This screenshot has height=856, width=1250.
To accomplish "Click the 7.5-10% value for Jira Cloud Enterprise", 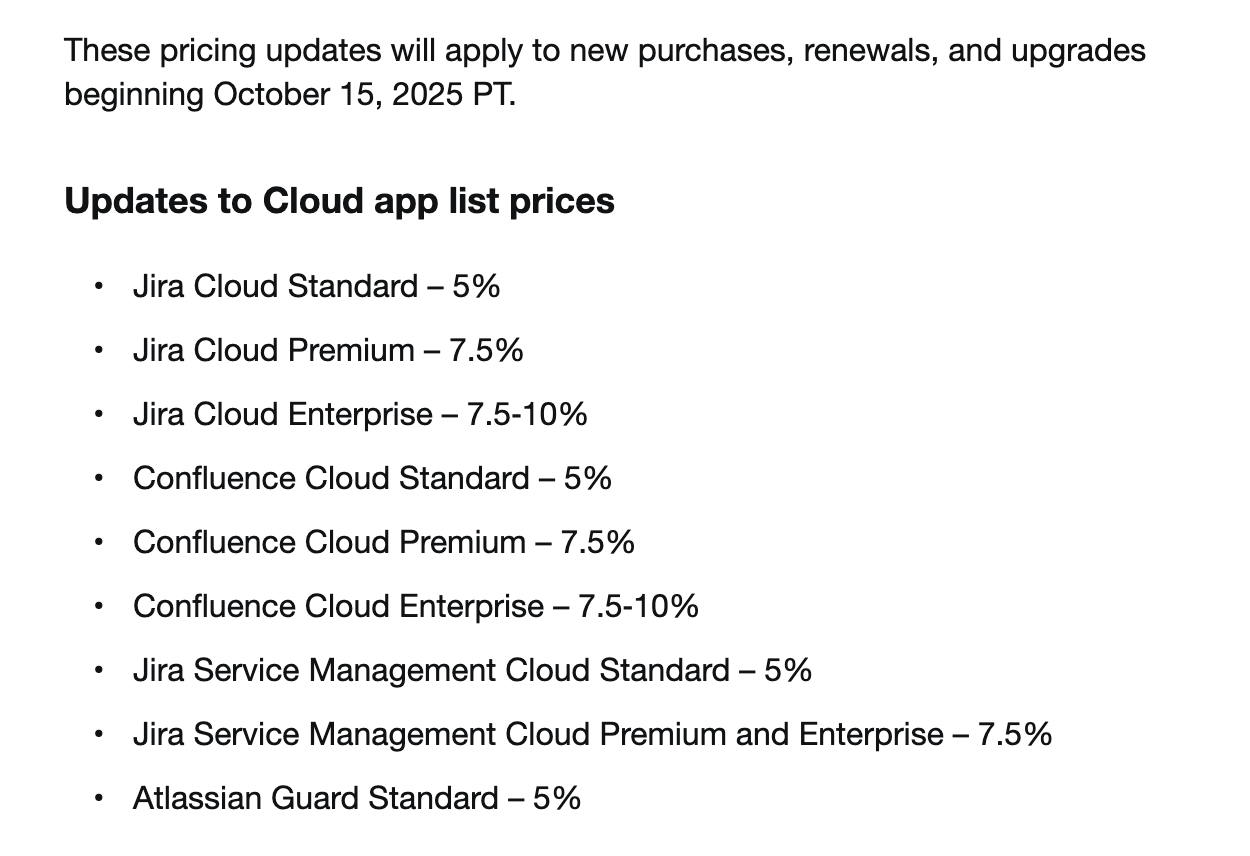I will (x=527, y=415).
